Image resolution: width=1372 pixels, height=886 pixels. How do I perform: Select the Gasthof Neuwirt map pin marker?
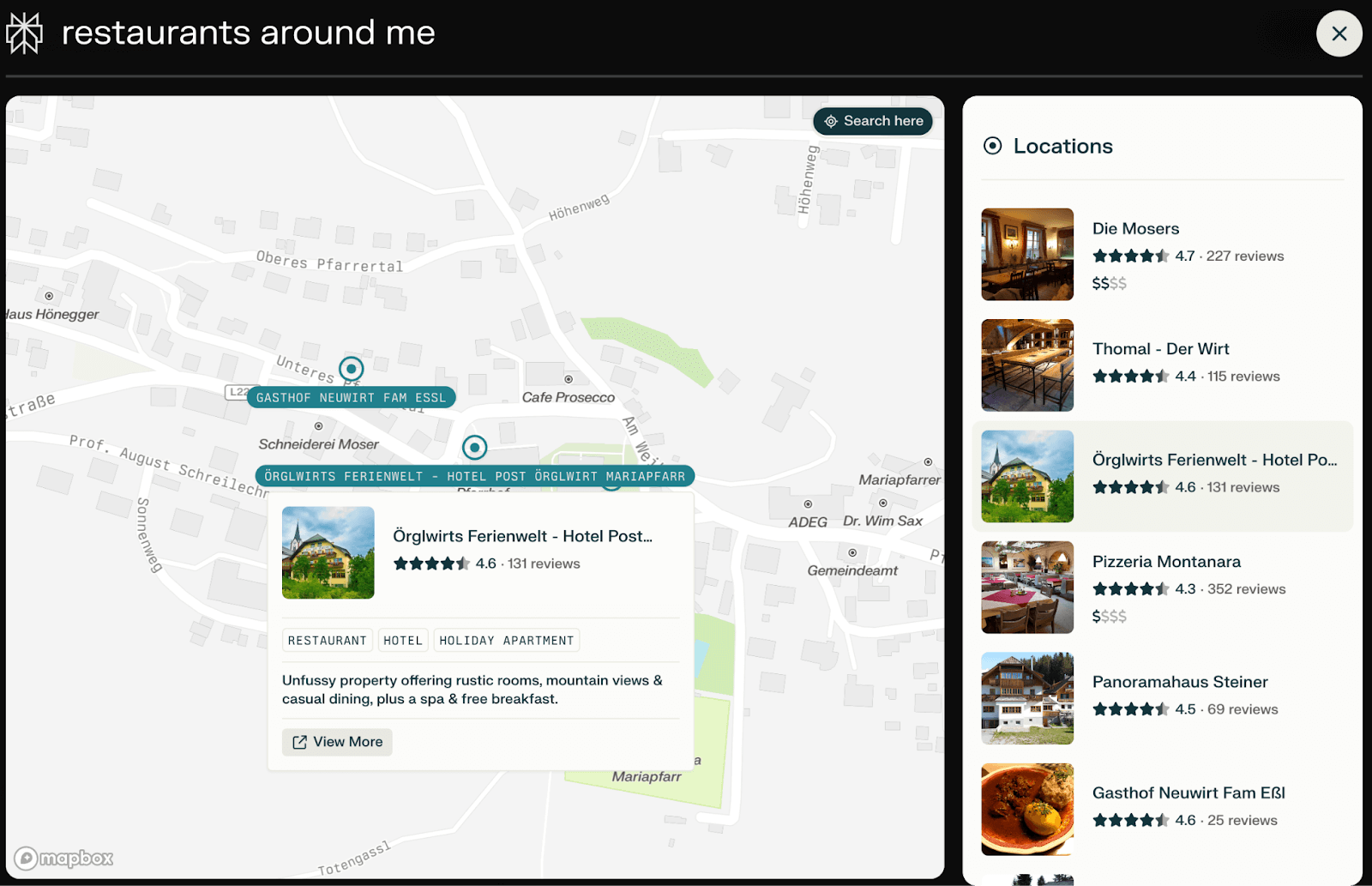(x=351, y=369)
